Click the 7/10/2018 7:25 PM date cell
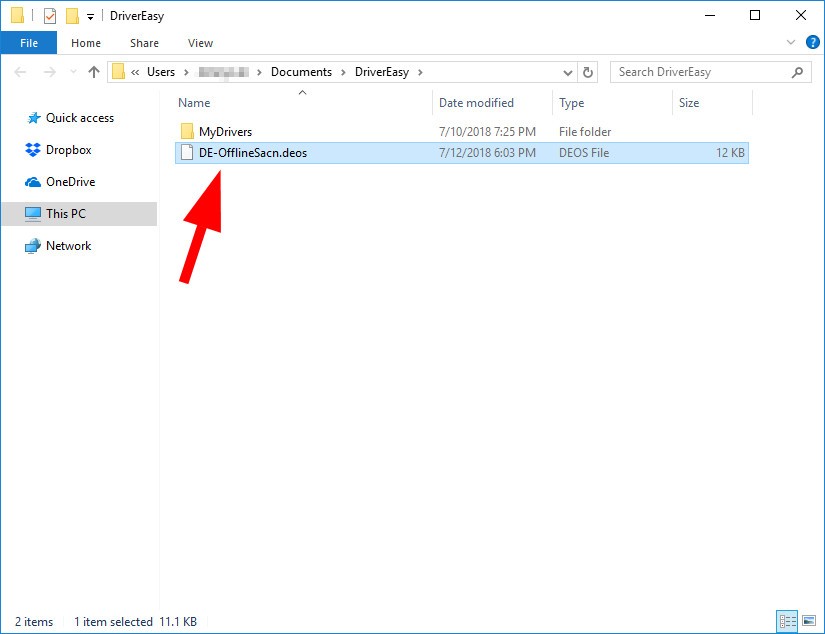The height and width of the screenshot is (634, 825). coord(487,132)
